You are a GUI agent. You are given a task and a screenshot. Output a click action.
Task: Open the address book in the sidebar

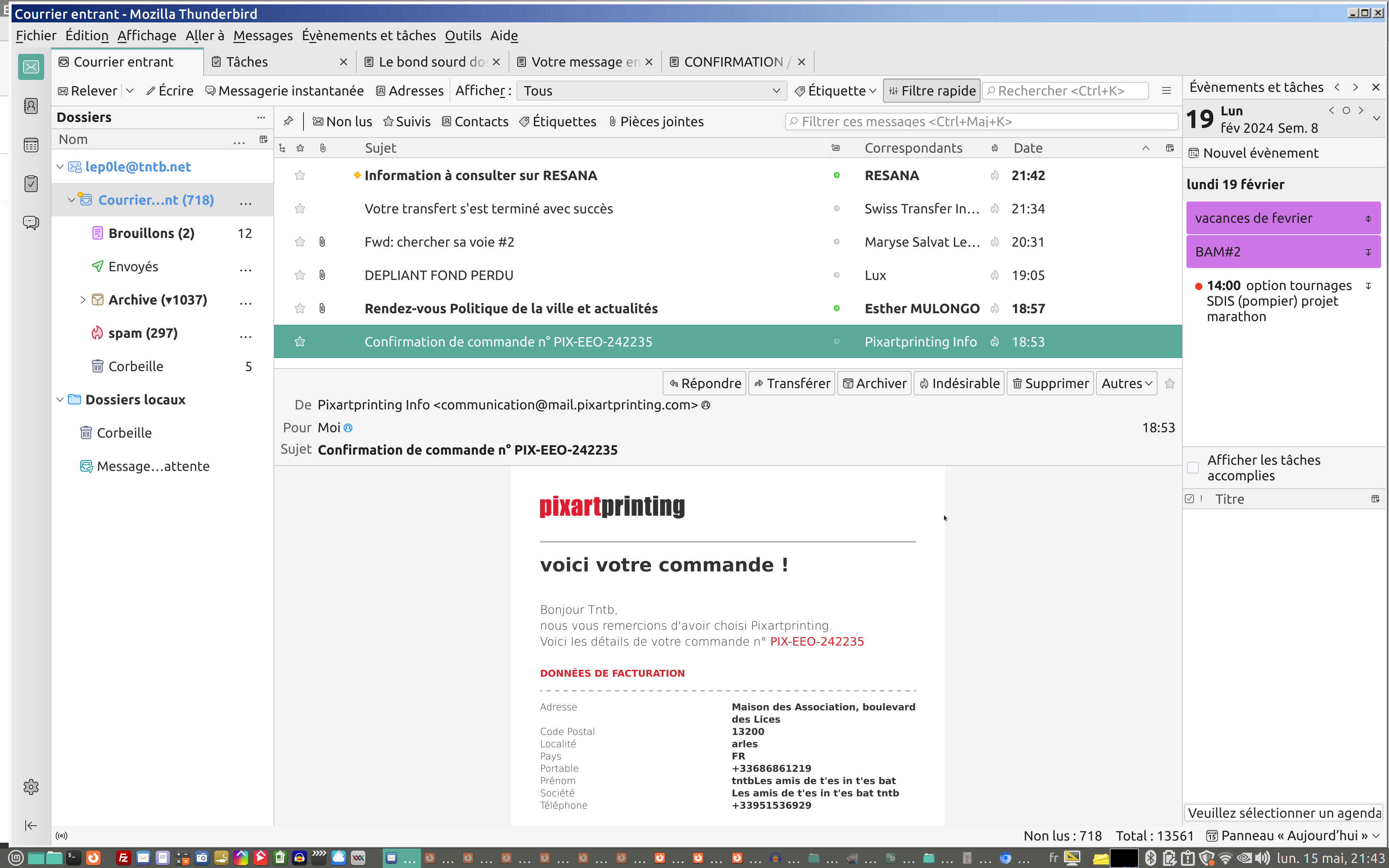pos(31,106)
